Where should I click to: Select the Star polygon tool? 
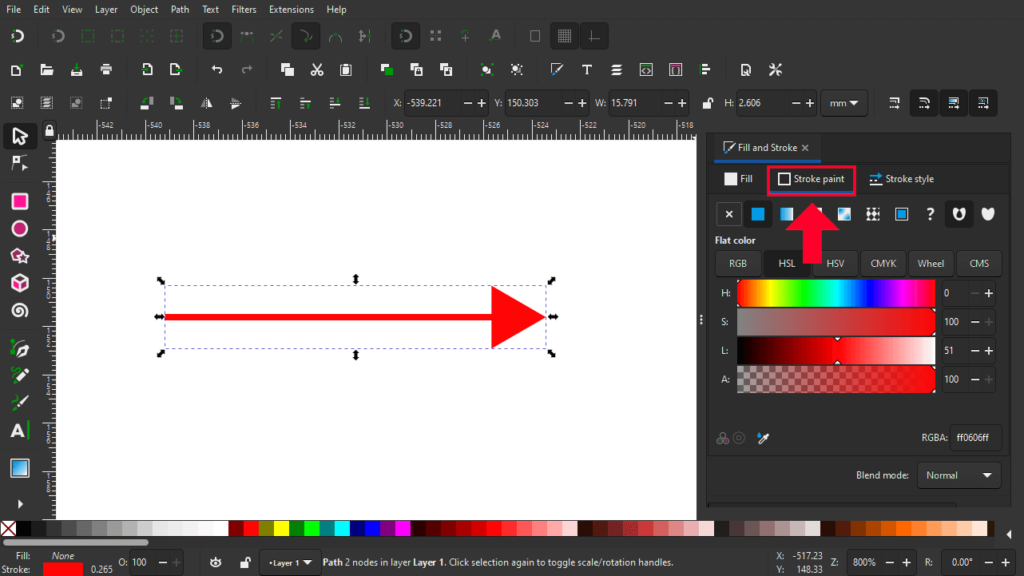(20, 256)
